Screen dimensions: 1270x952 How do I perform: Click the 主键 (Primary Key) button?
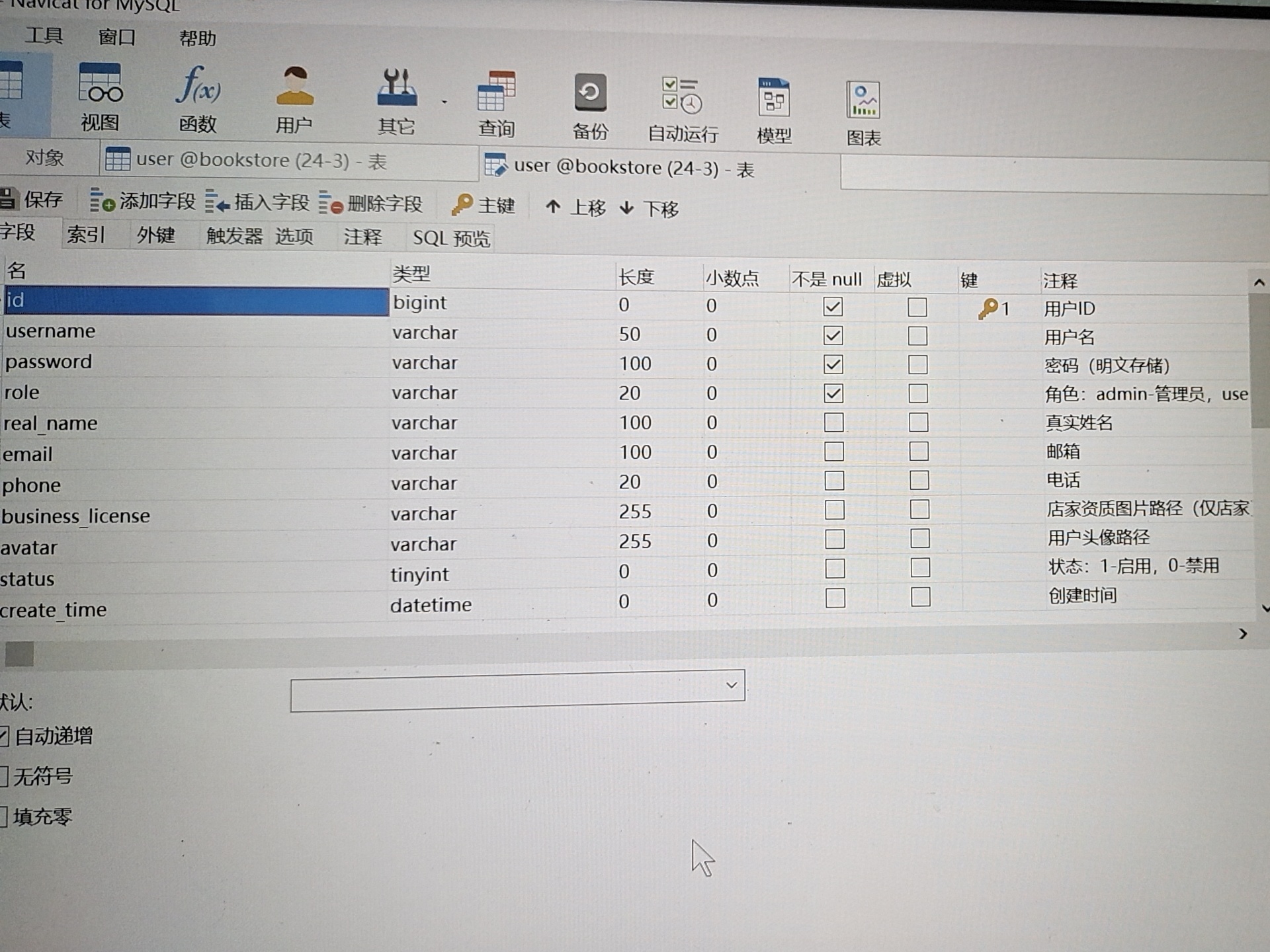484,206
